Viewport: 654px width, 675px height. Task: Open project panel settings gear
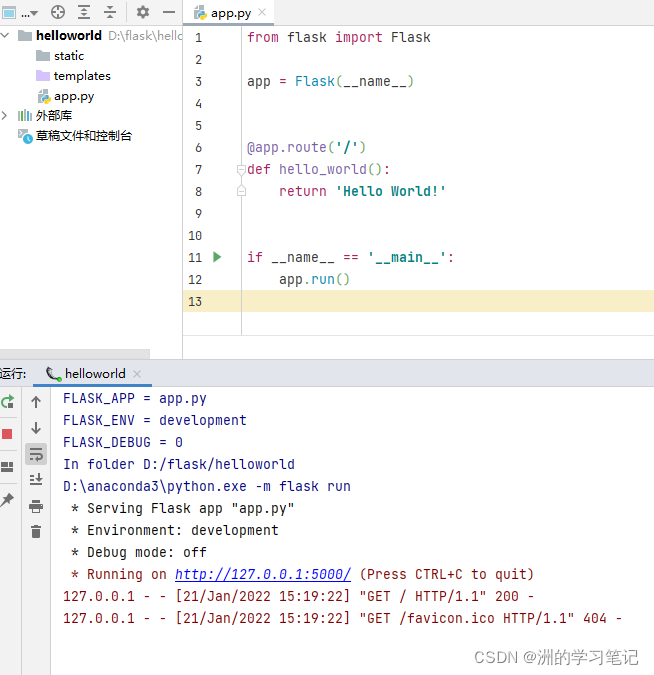tap(143, 12)
